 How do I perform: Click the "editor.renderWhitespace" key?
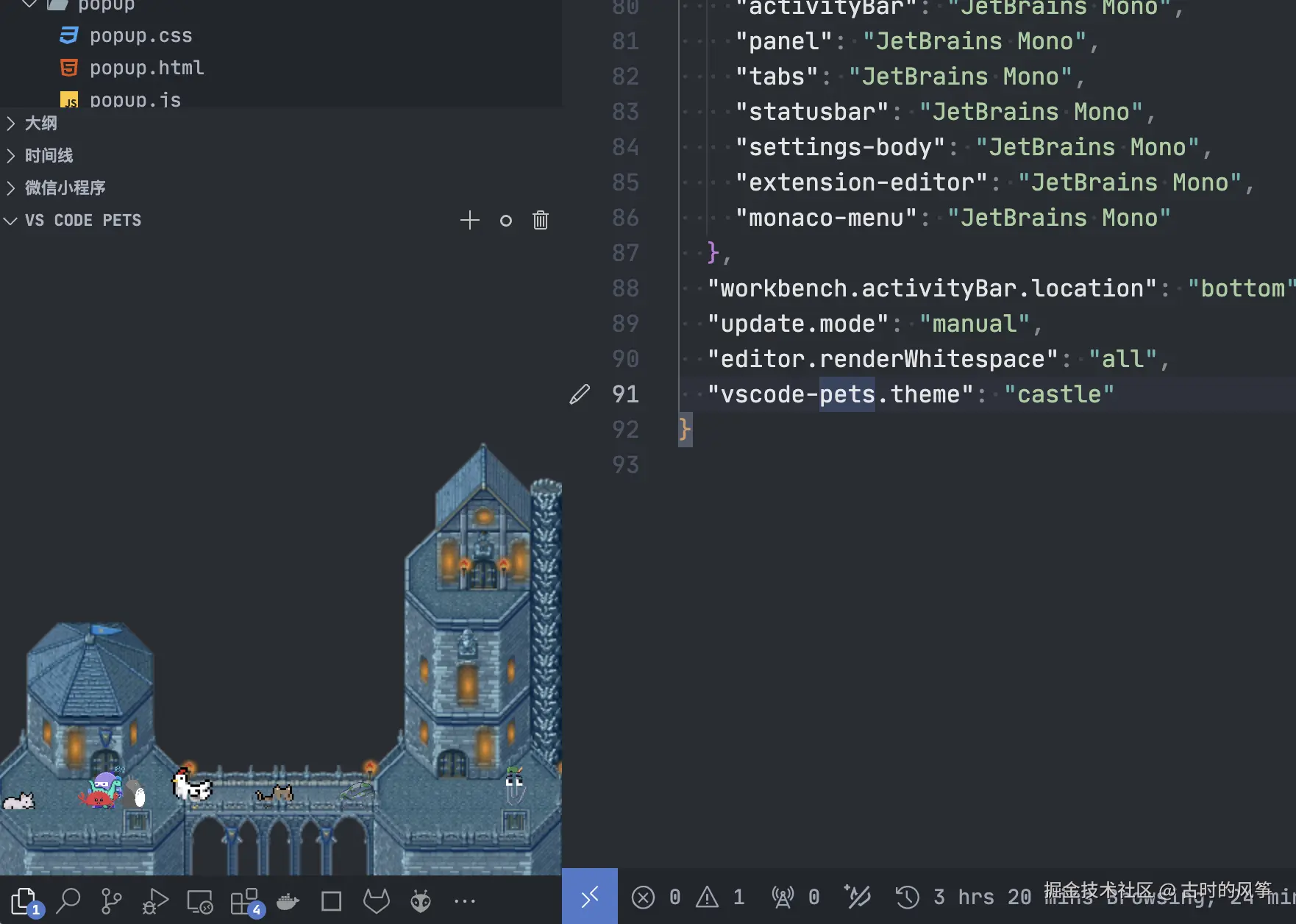tap(882, 359)
